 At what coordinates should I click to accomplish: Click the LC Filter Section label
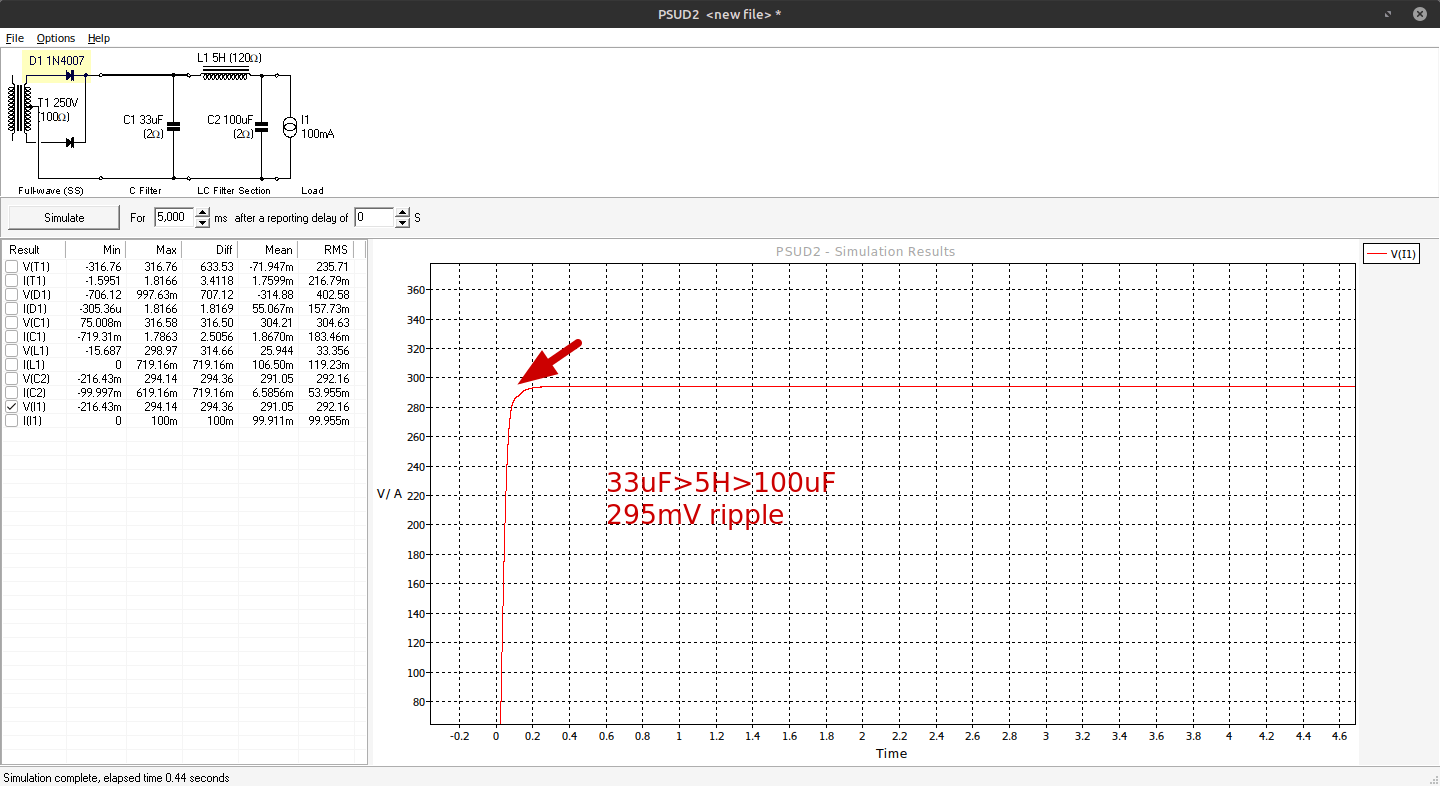click(234, 190)
